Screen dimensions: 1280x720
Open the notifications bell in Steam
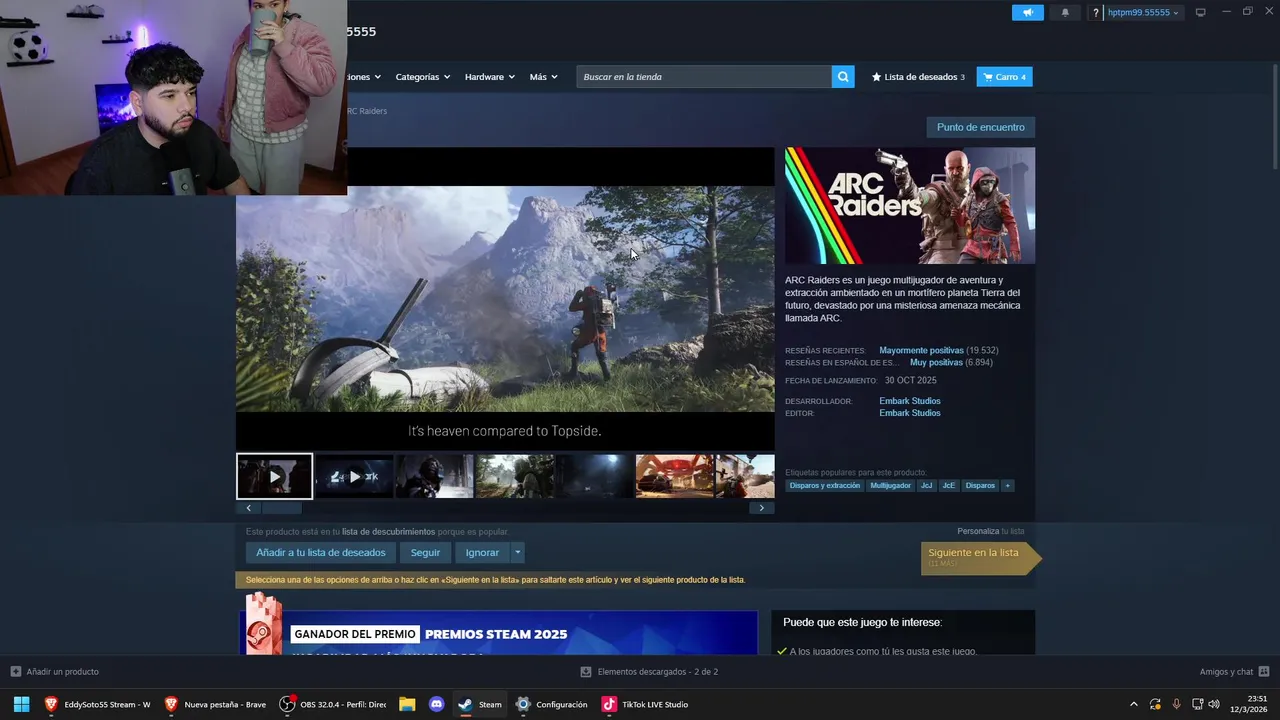[x=1065, y=13]
